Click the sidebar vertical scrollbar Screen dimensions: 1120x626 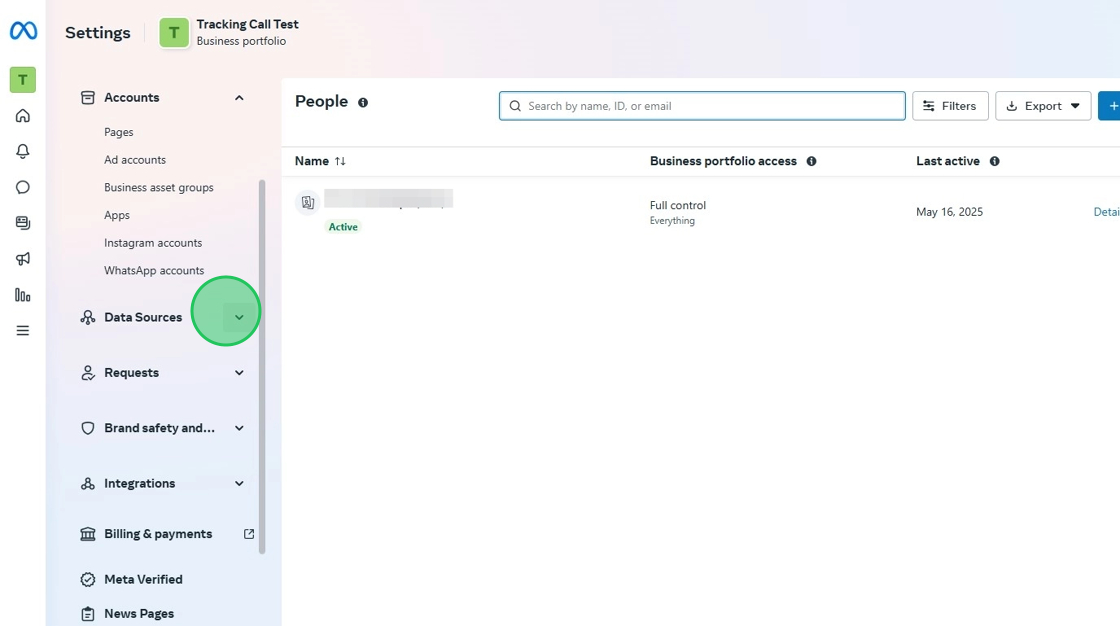click(x=262, y=367)
